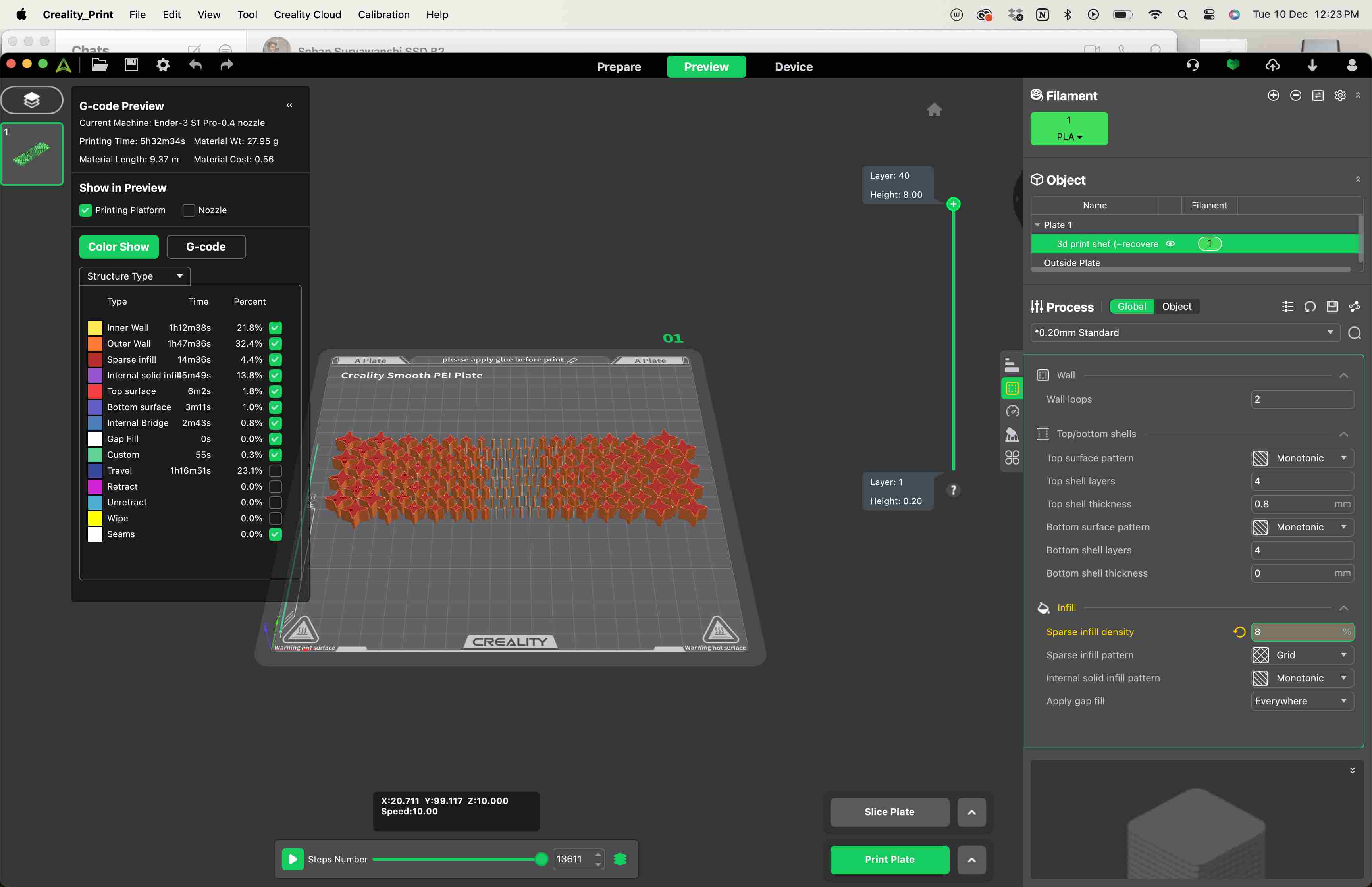Search process settings with magnifier icon

(1355, 333)
